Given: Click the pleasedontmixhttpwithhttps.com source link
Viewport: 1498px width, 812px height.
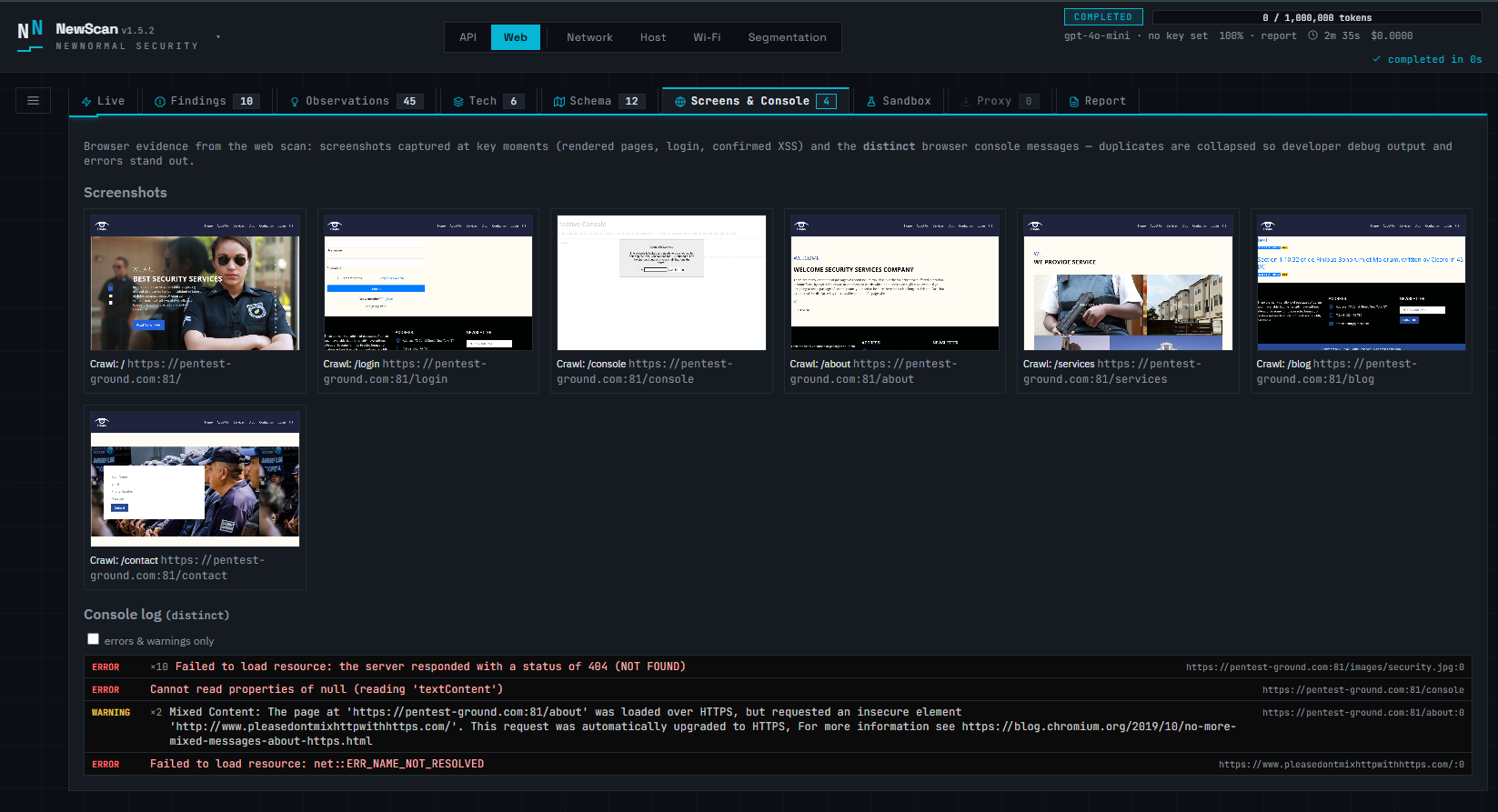Looking at the screenshot, I should point(1341,764).
